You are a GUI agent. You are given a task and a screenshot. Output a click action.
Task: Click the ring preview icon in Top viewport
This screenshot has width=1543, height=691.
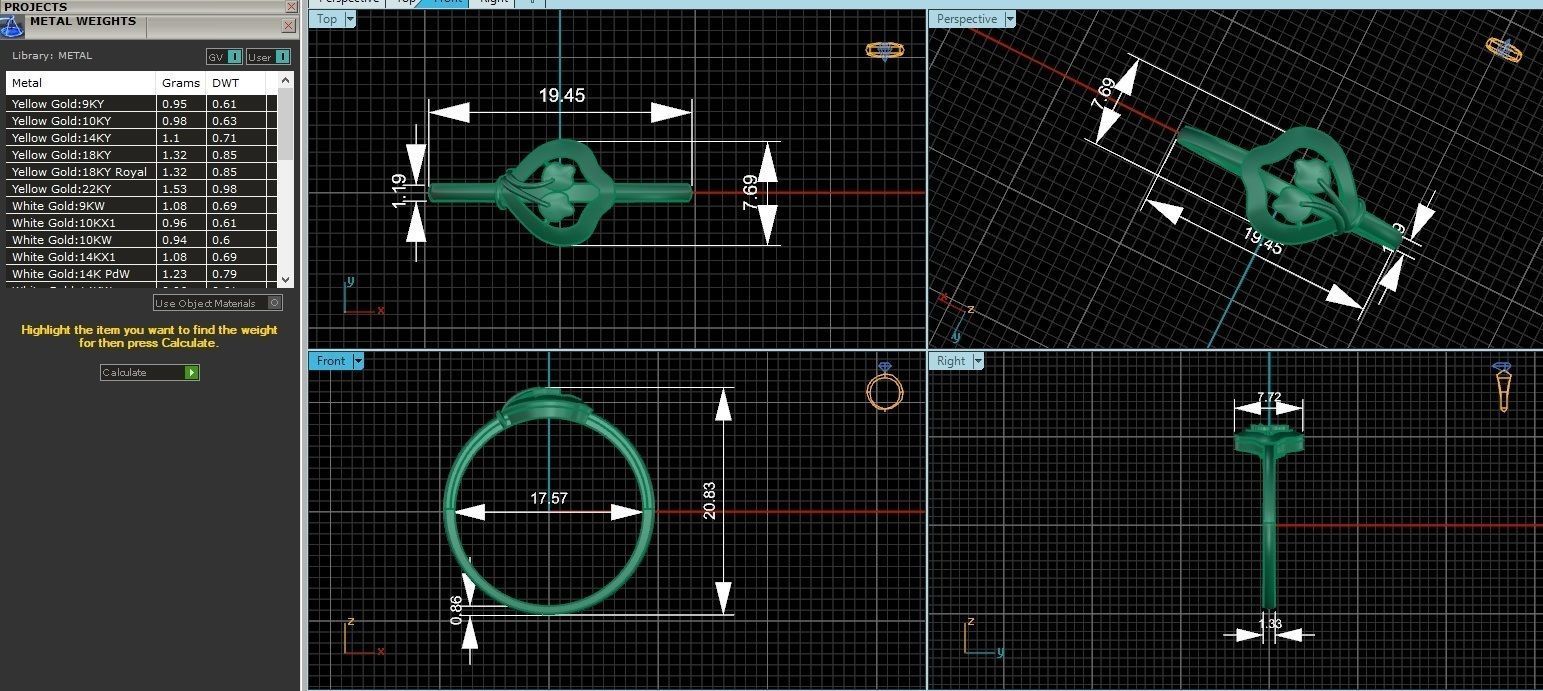(x=885, y=50)
